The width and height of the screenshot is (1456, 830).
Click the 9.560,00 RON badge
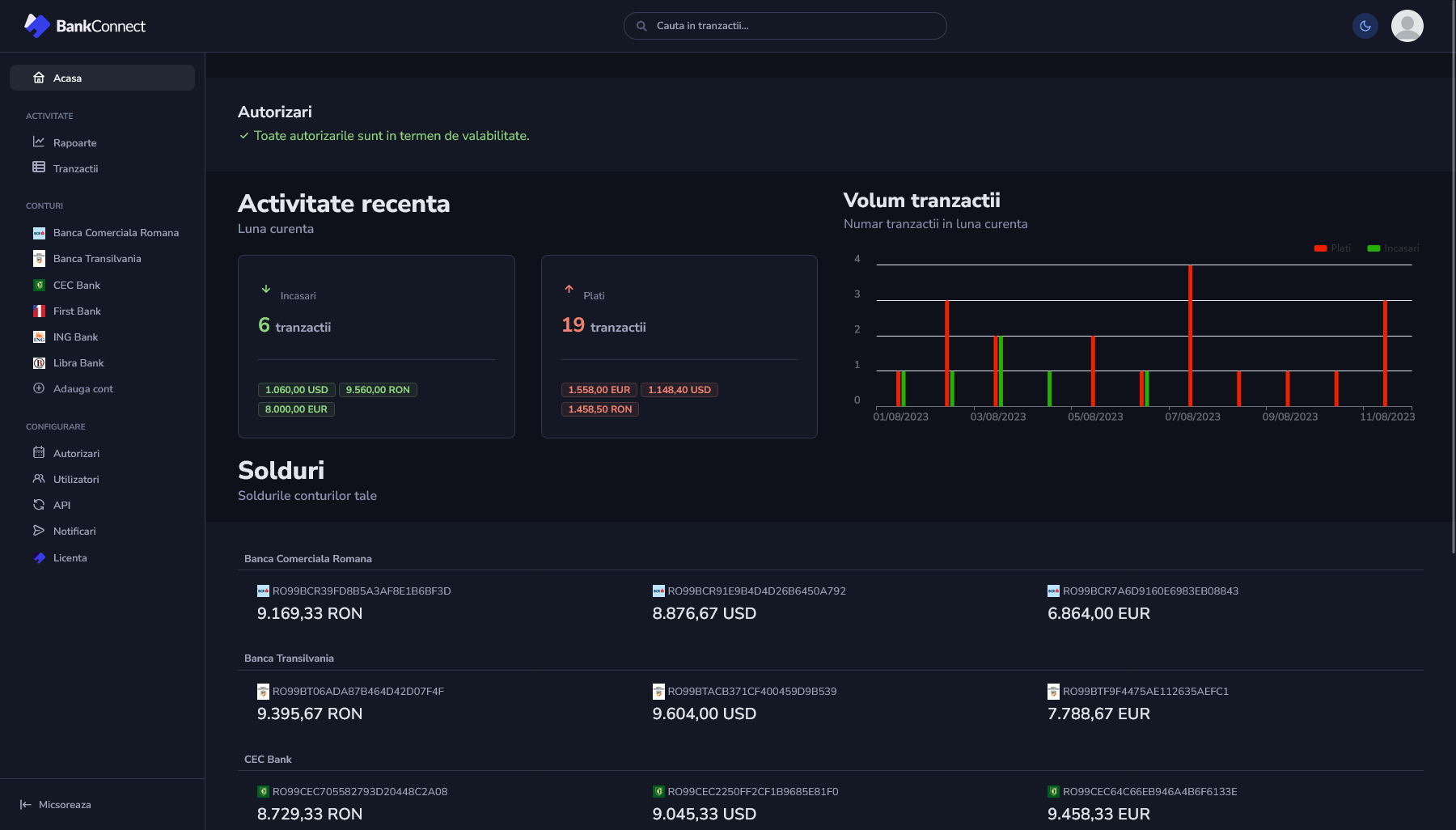click(378, 390)
